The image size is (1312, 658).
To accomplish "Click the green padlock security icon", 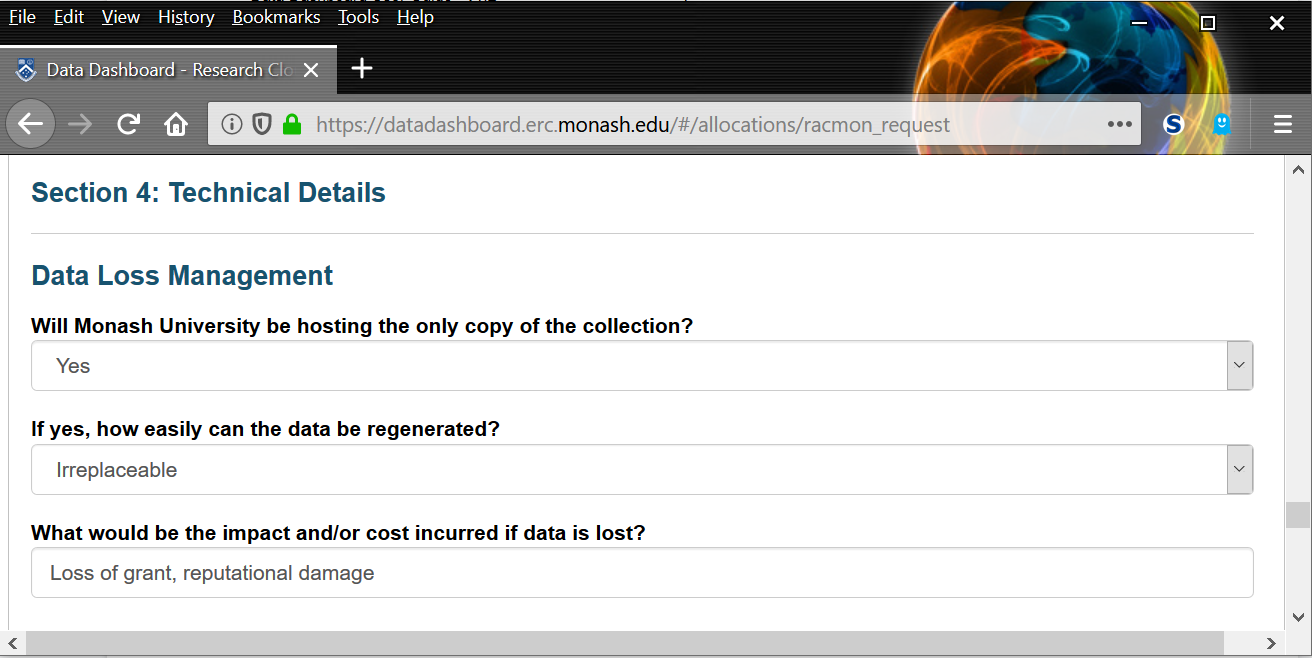I will [x=291, y=125].
